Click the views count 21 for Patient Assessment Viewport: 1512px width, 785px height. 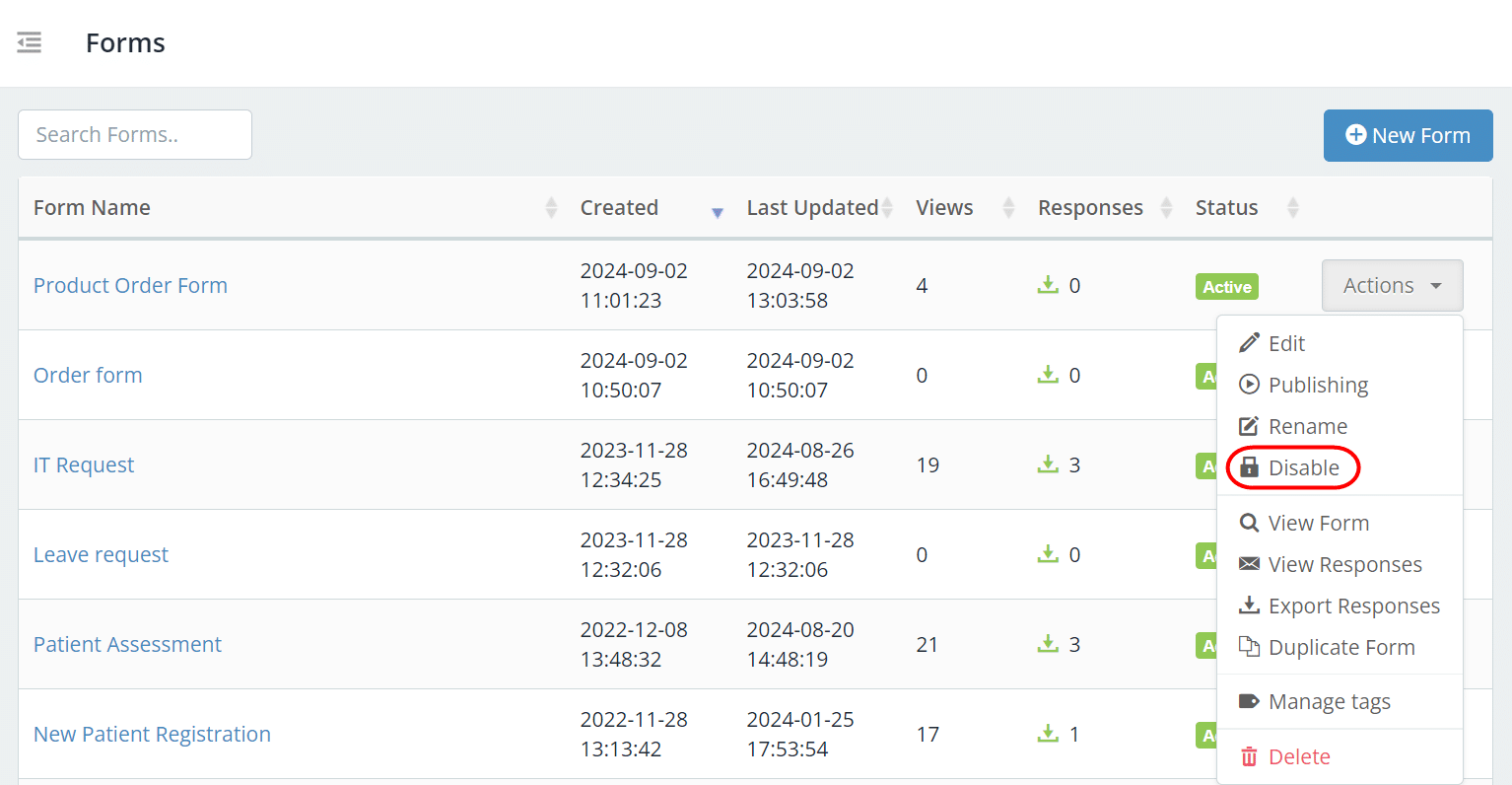(928, 644)
